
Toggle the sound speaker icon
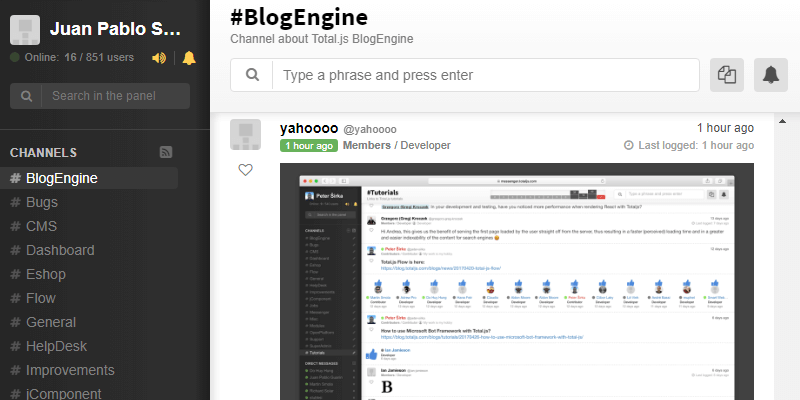(158, 58)
